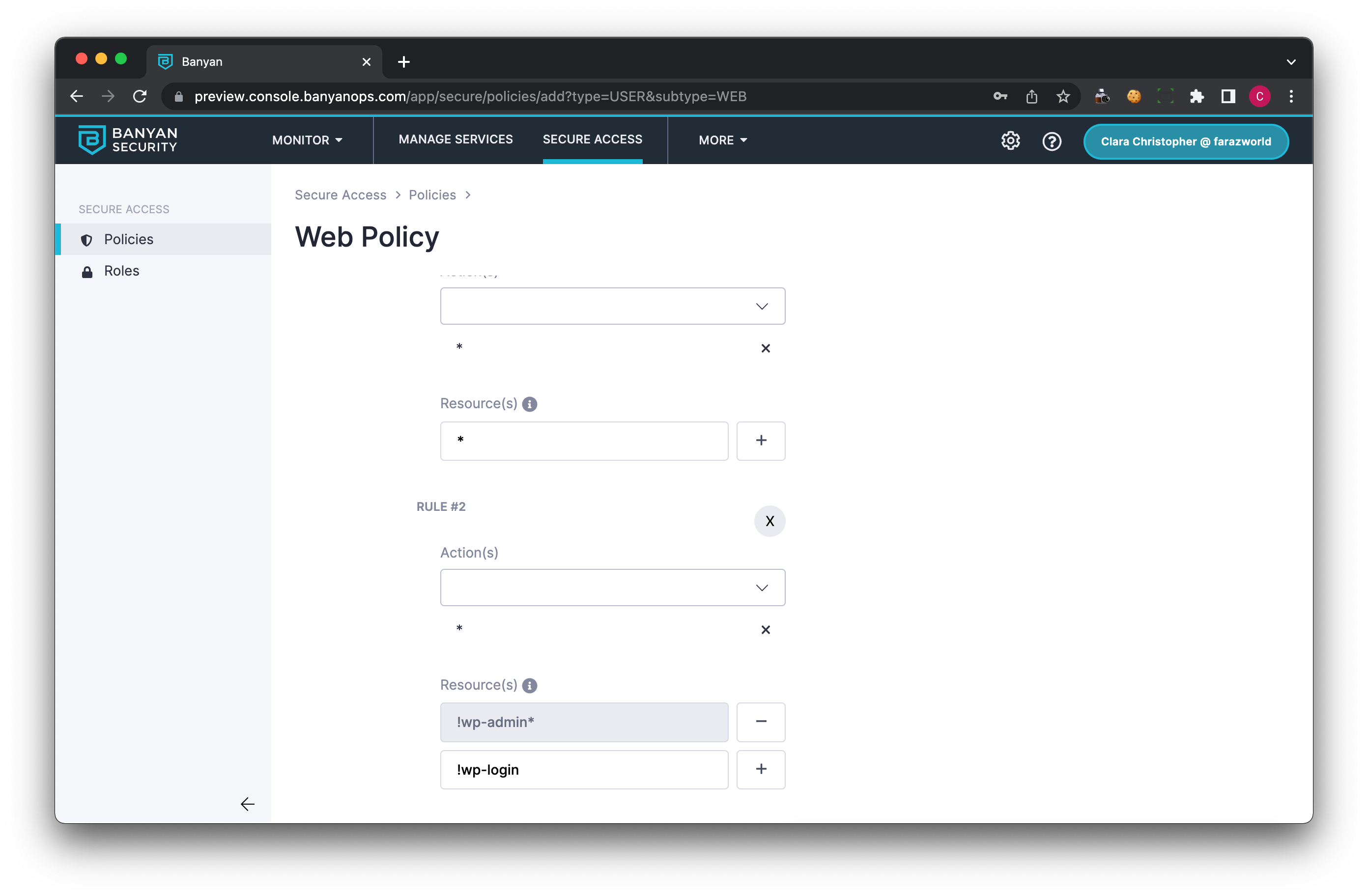Open Banyan console settings gear
The width and height of the screenshot is (1368, 896).
[1010, 140]
